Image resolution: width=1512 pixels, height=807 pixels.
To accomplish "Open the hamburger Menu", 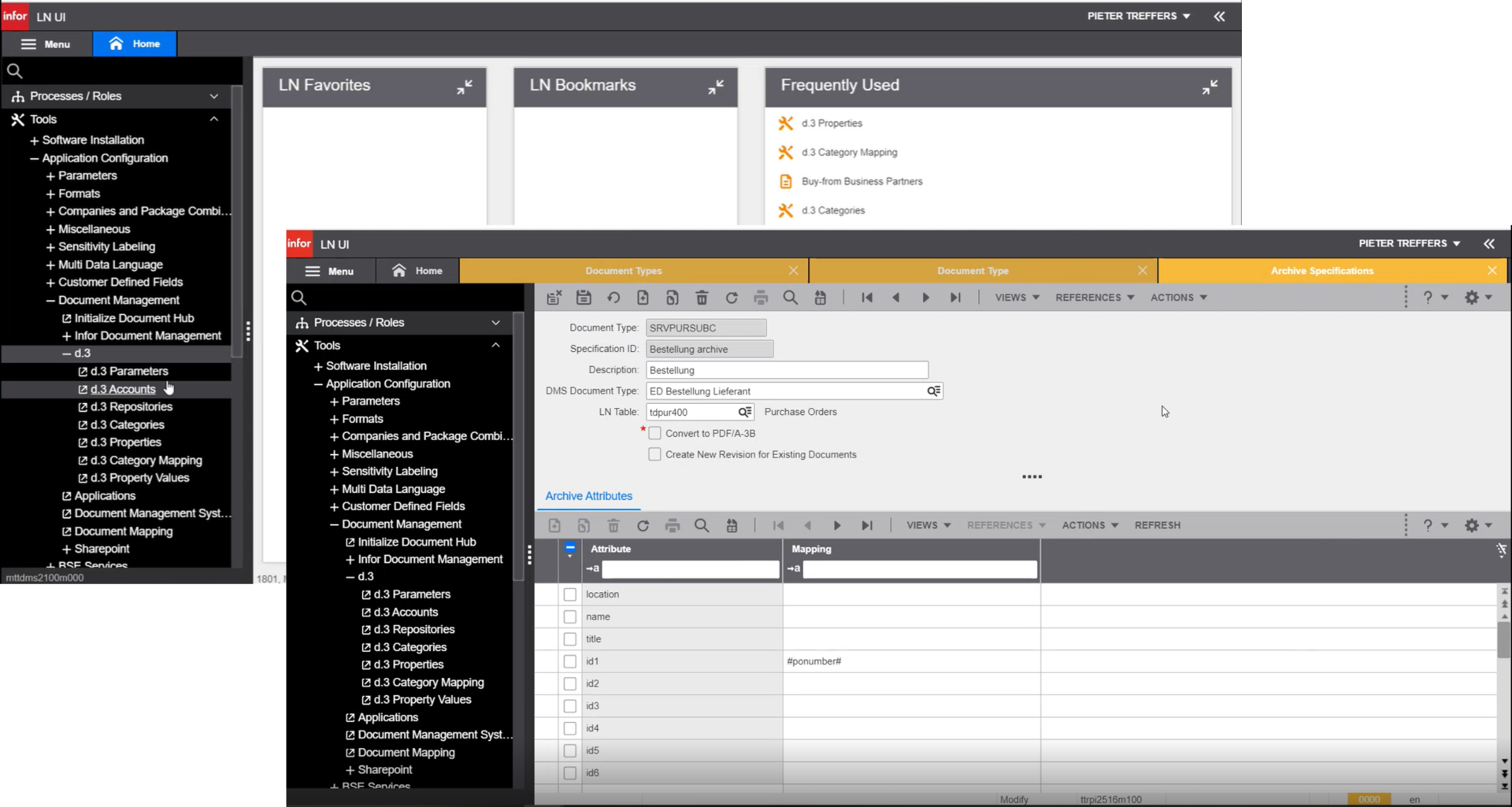I will [x=331, y=270].
